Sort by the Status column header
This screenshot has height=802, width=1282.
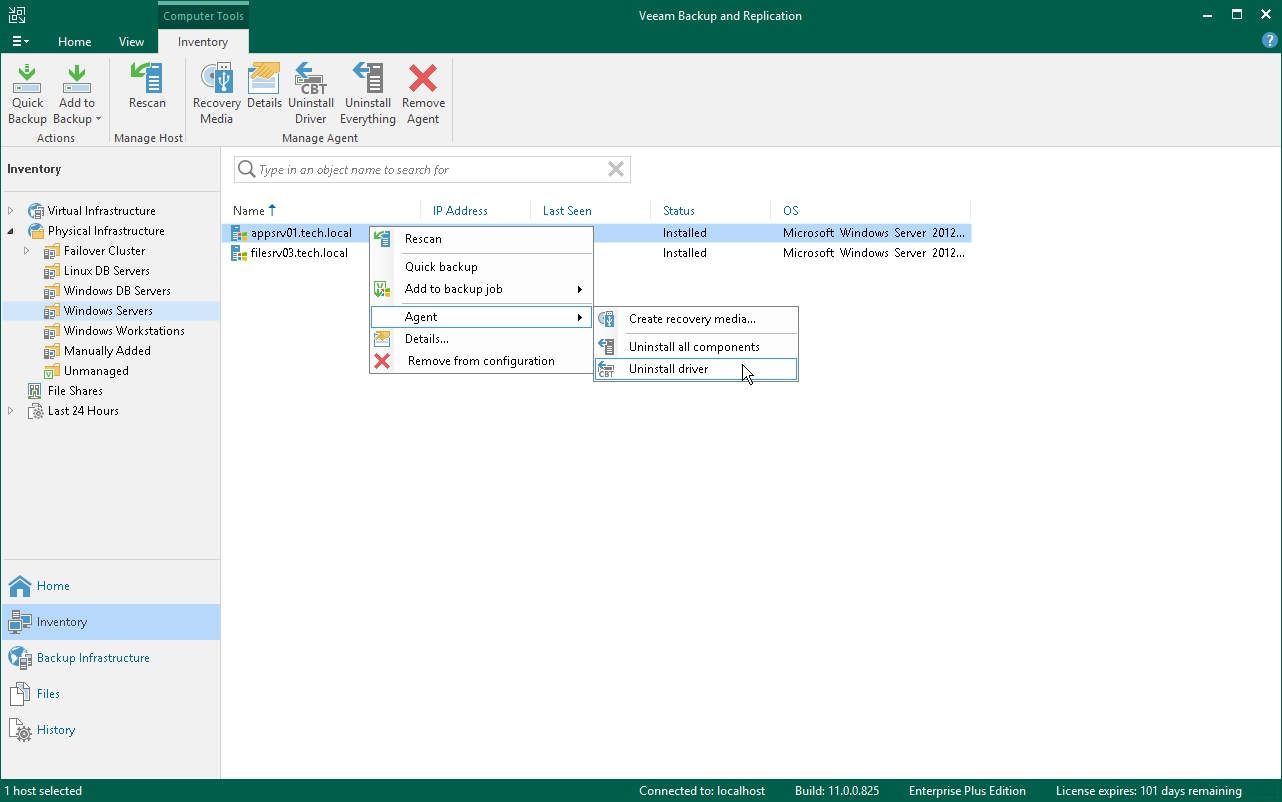(x=679, y=211)
